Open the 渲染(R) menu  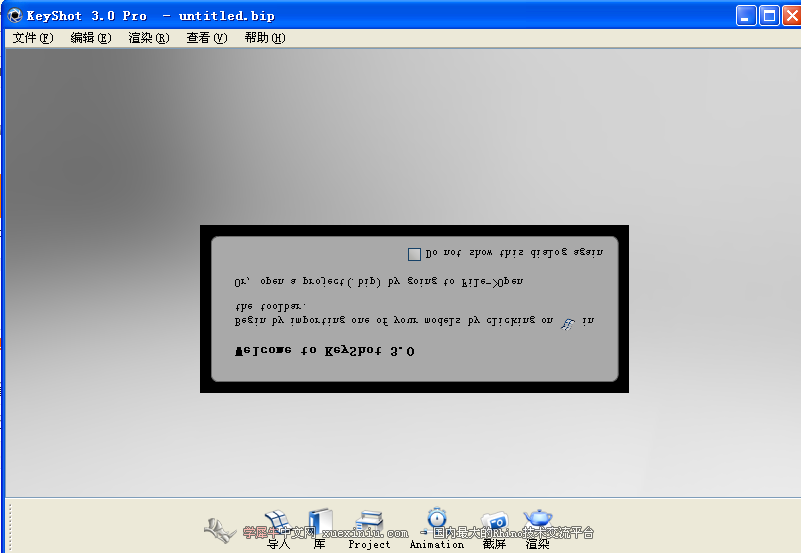(x=149, y=38)
